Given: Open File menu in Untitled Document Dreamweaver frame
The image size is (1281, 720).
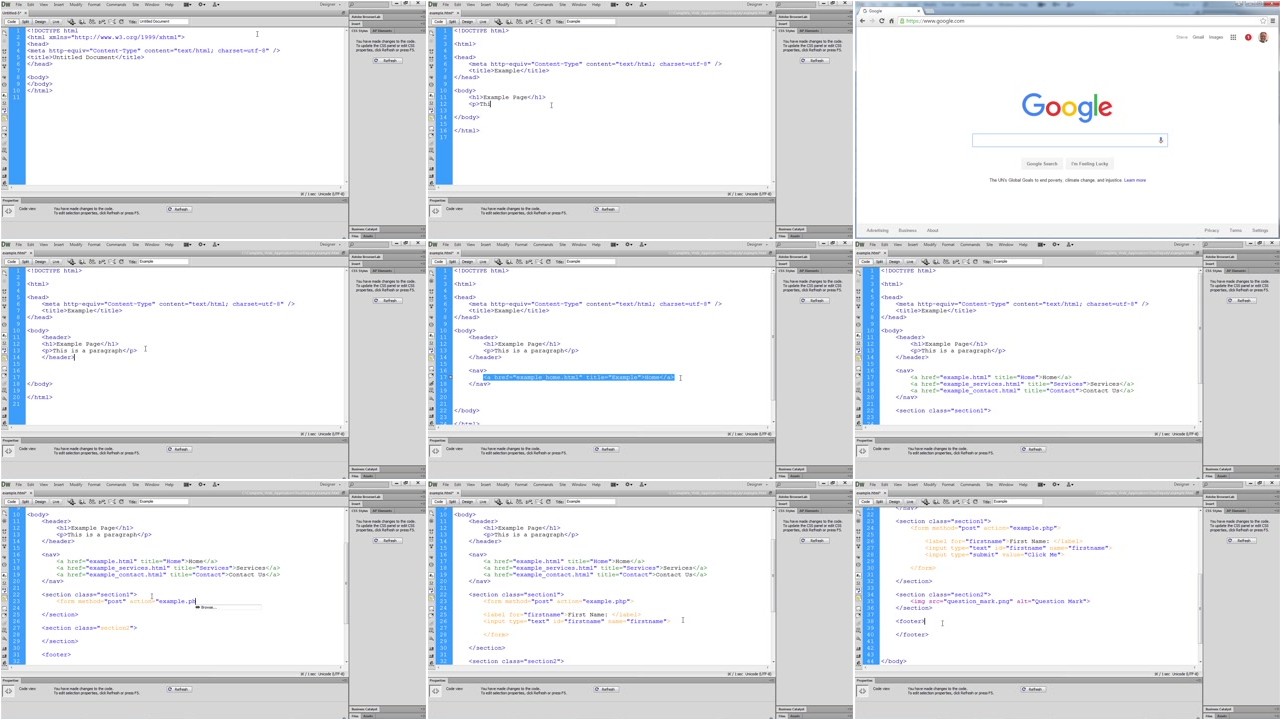Looking at the screenshot, I should coord(19,5).
